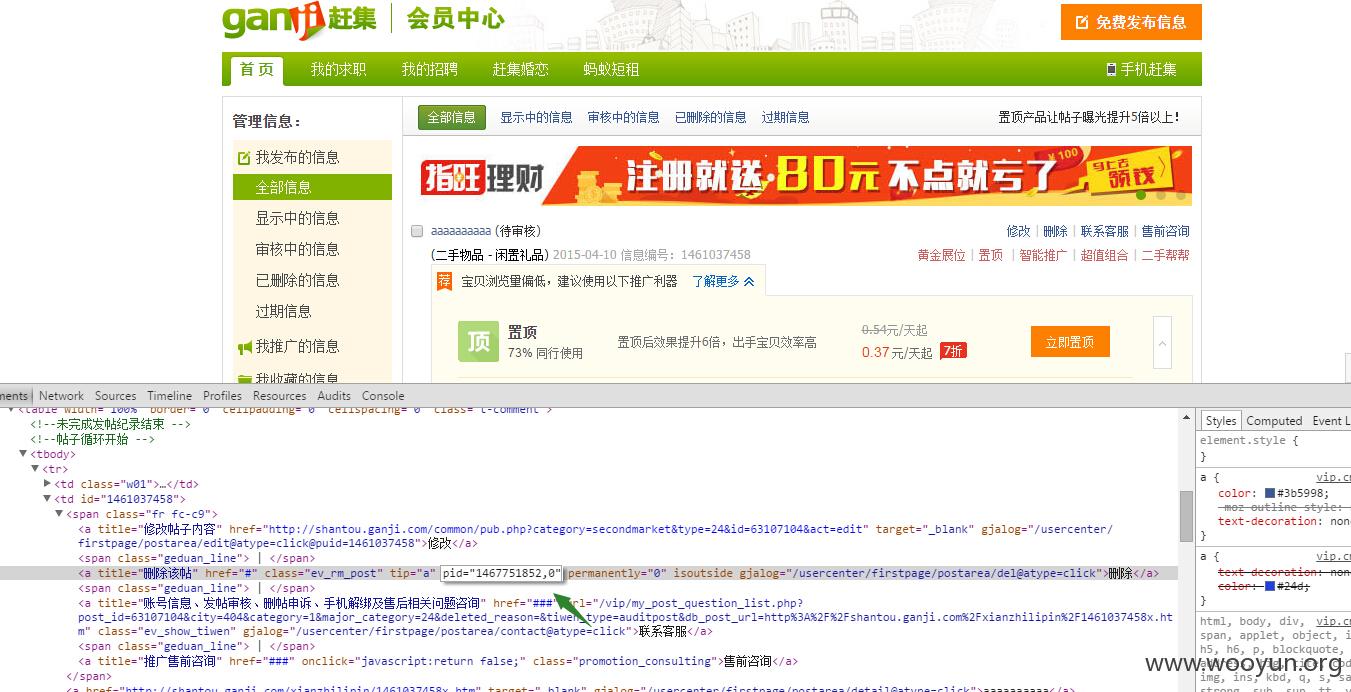Collapse the tbody node in DOM tree
This screenshot has width=1351, height=692.
coord(23,454)
